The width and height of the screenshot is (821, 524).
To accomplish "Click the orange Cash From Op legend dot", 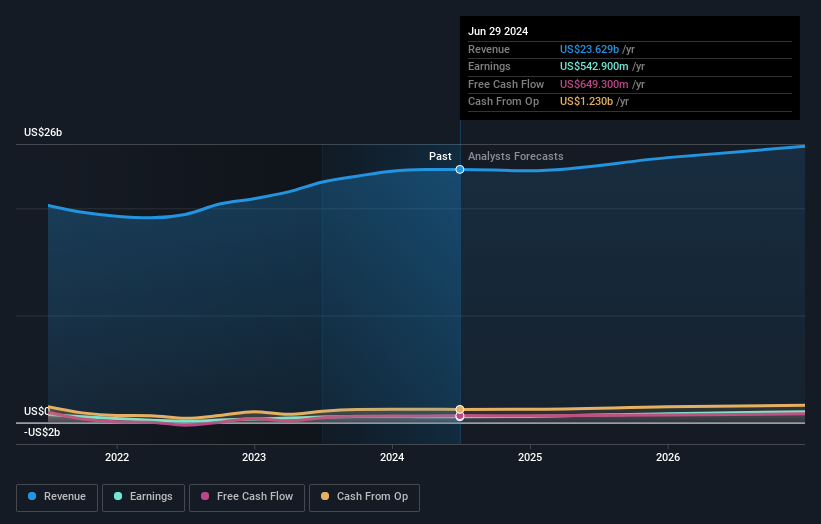I will 325,496.
